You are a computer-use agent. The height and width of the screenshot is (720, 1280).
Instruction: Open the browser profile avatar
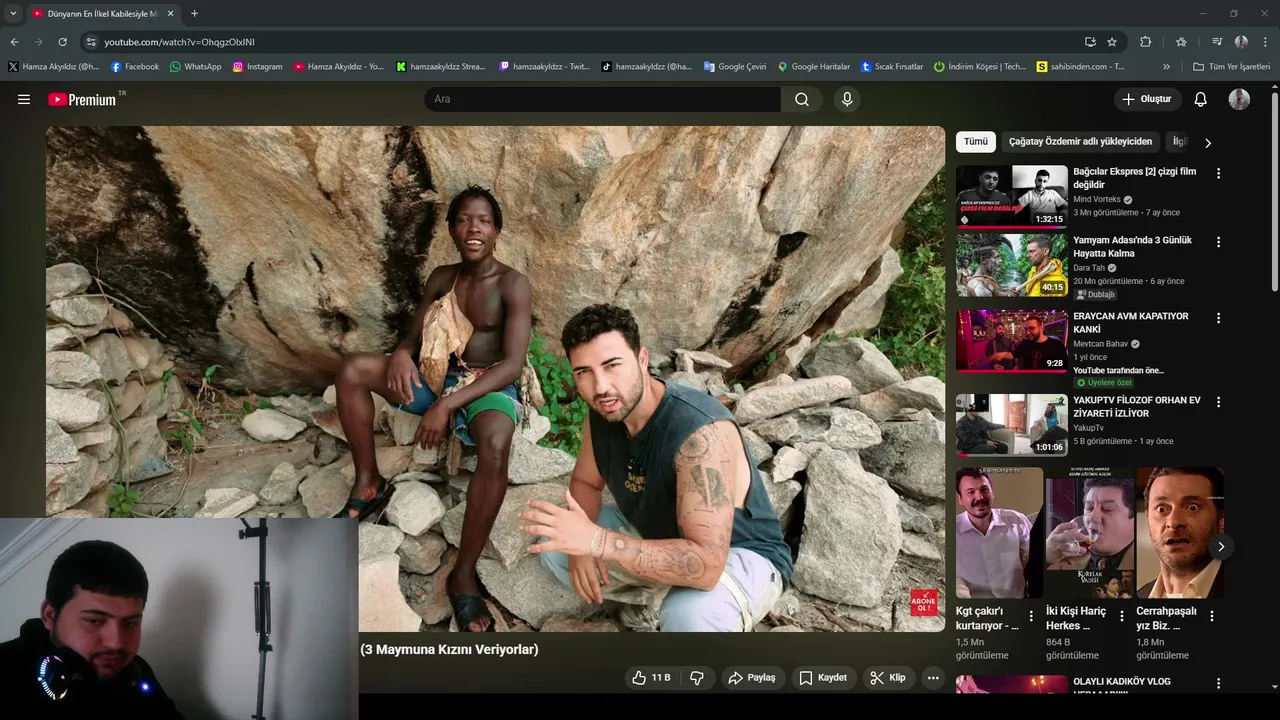pyautogui.click(x=1241, y=42)
